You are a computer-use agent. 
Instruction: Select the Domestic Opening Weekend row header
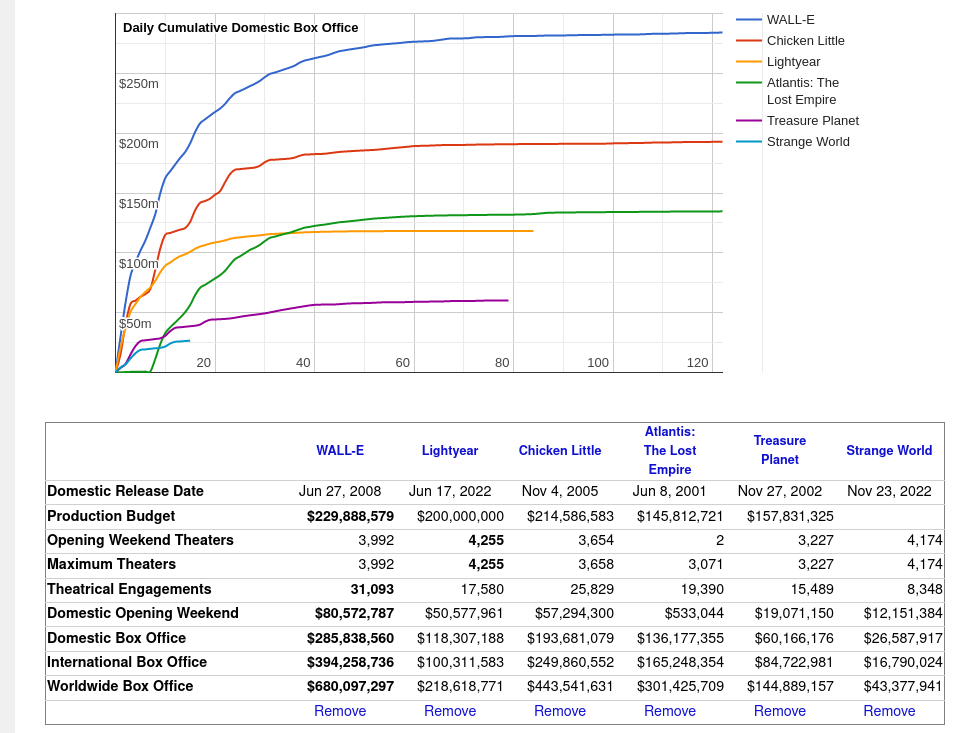coord(143,613)
